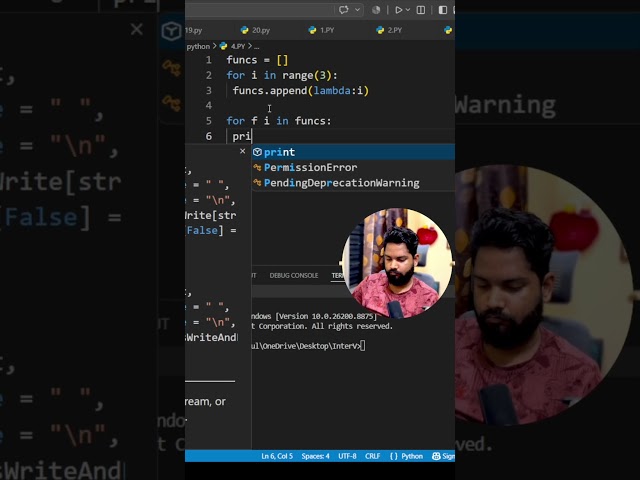Expand the Copilot chat dropdown arrow

[x=358, y=10]
